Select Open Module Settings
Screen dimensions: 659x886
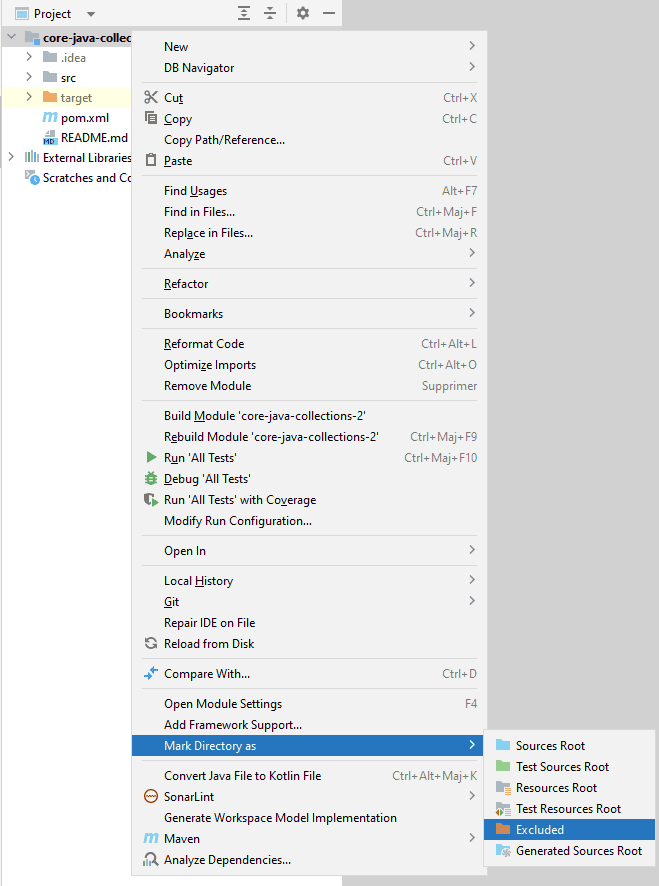[309, 703]
